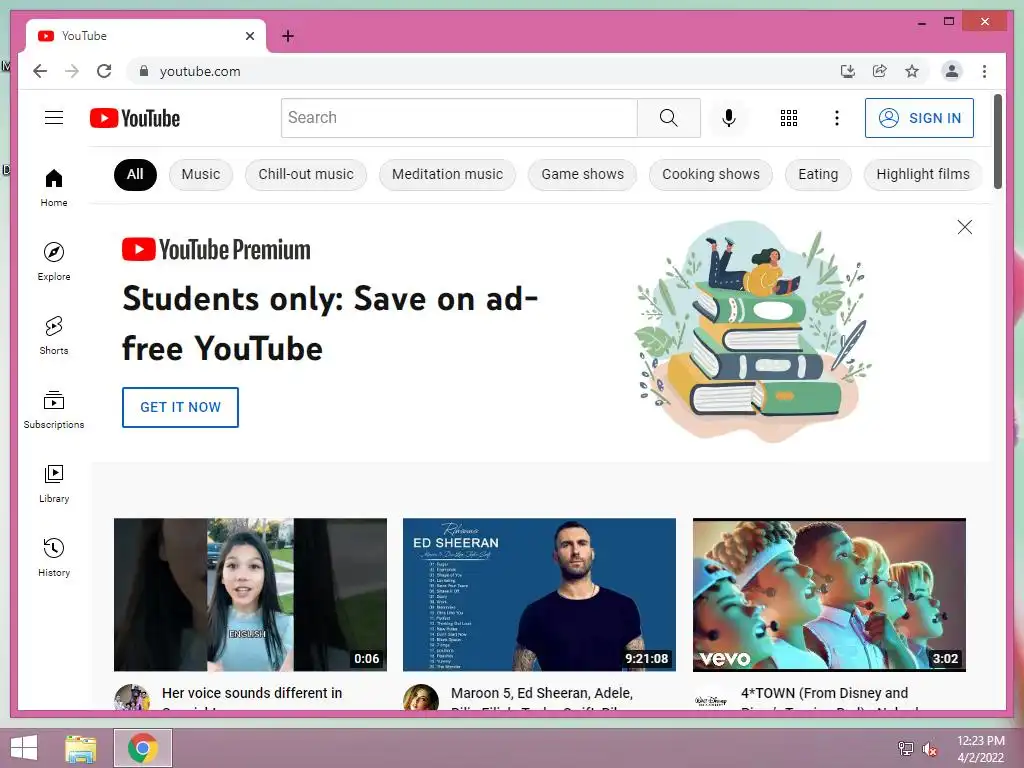Click the browser forward arrow

72,71
